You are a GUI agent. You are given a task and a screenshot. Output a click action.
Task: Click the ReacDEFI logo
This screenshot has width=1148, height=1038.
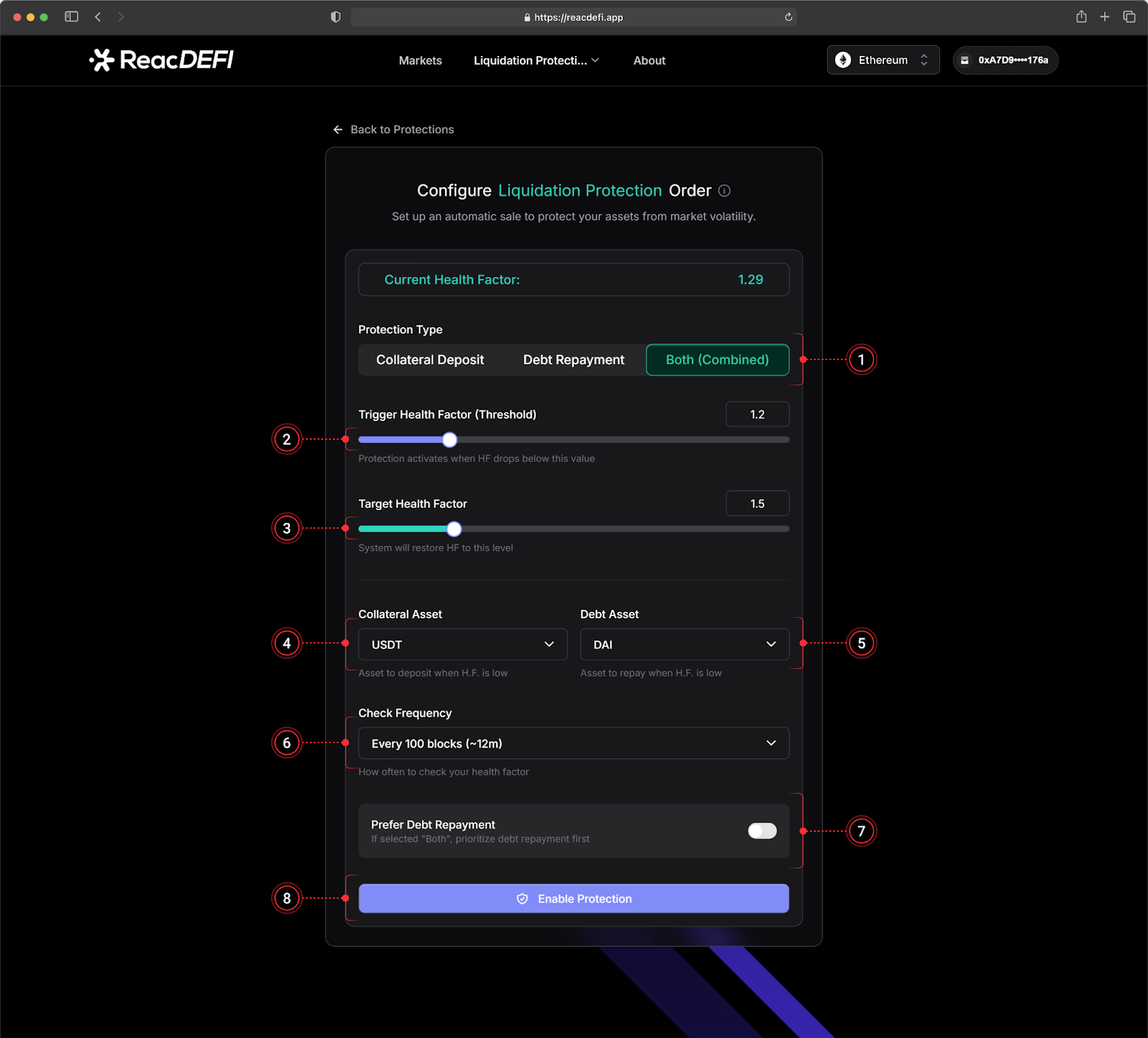(161, 60)
